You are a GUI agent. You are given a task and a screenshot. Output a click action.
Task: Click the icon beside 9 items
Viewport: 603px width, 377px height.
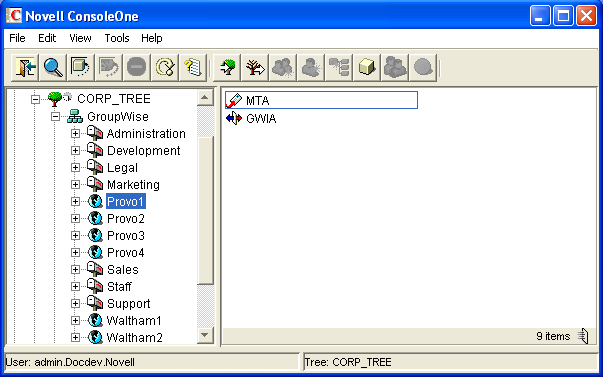click(583, 336)
